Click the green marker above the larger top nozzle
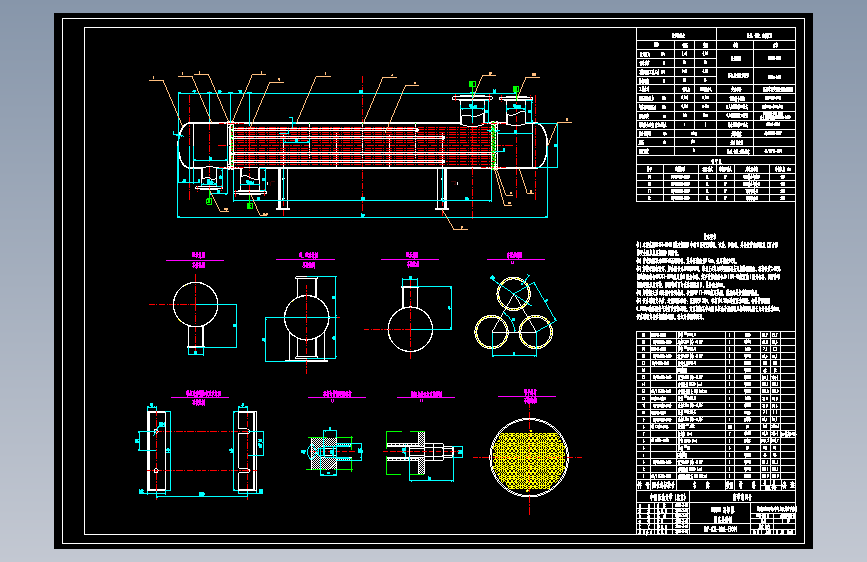The height and width of the screenshot is (562, 867). point(472,84)
